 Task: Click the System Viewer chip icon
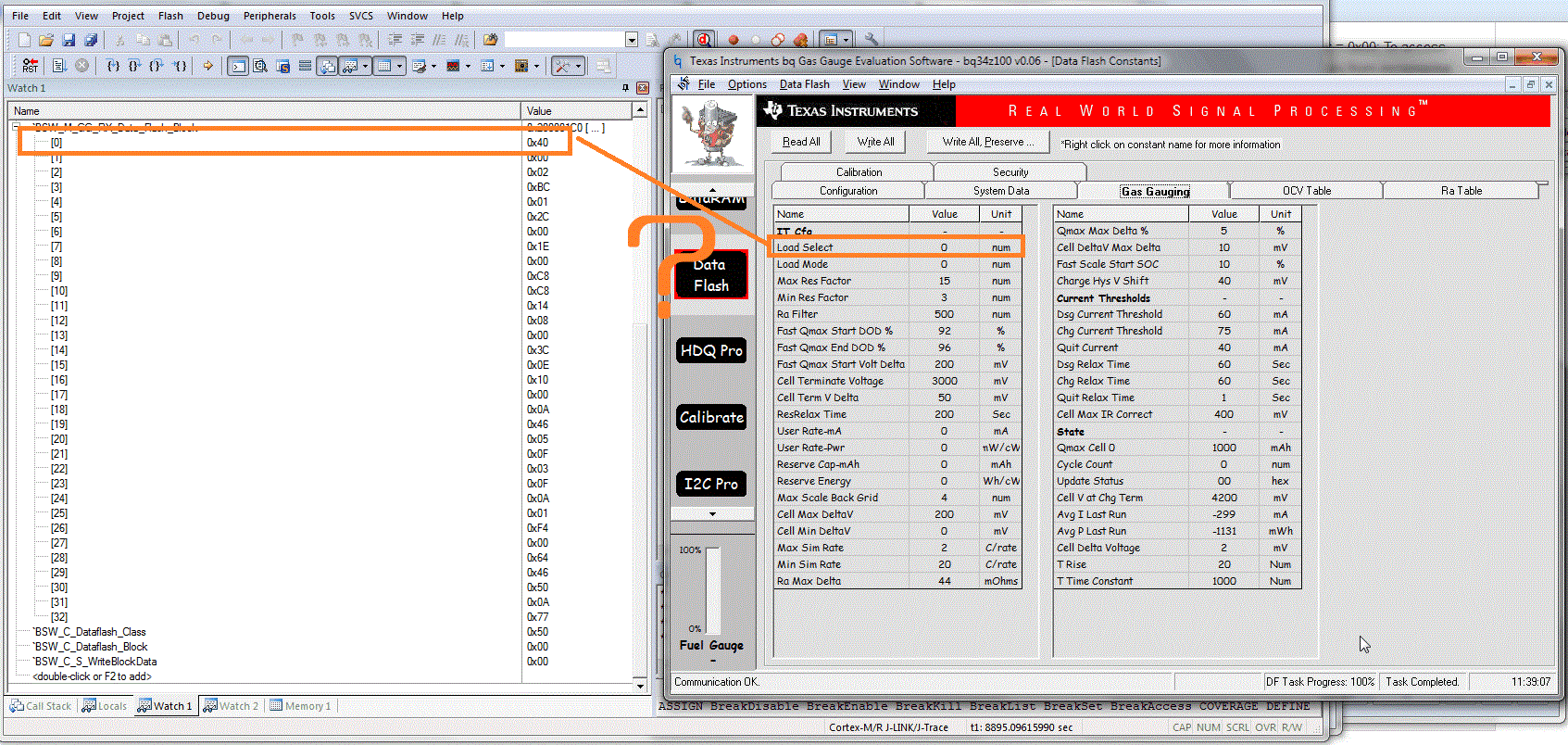521,66
